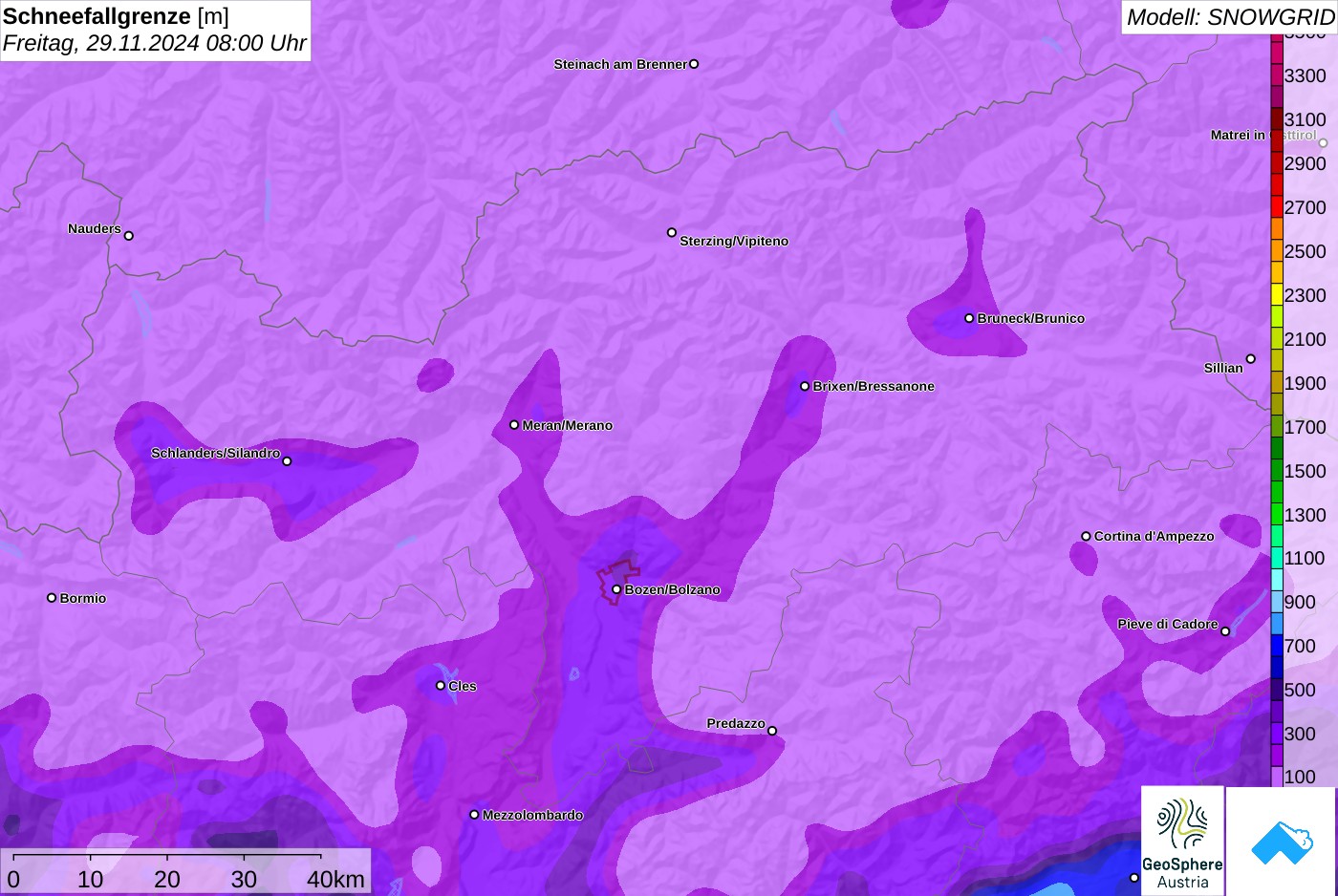Click the Bruneck/Brunico label

click(1031, 318)
